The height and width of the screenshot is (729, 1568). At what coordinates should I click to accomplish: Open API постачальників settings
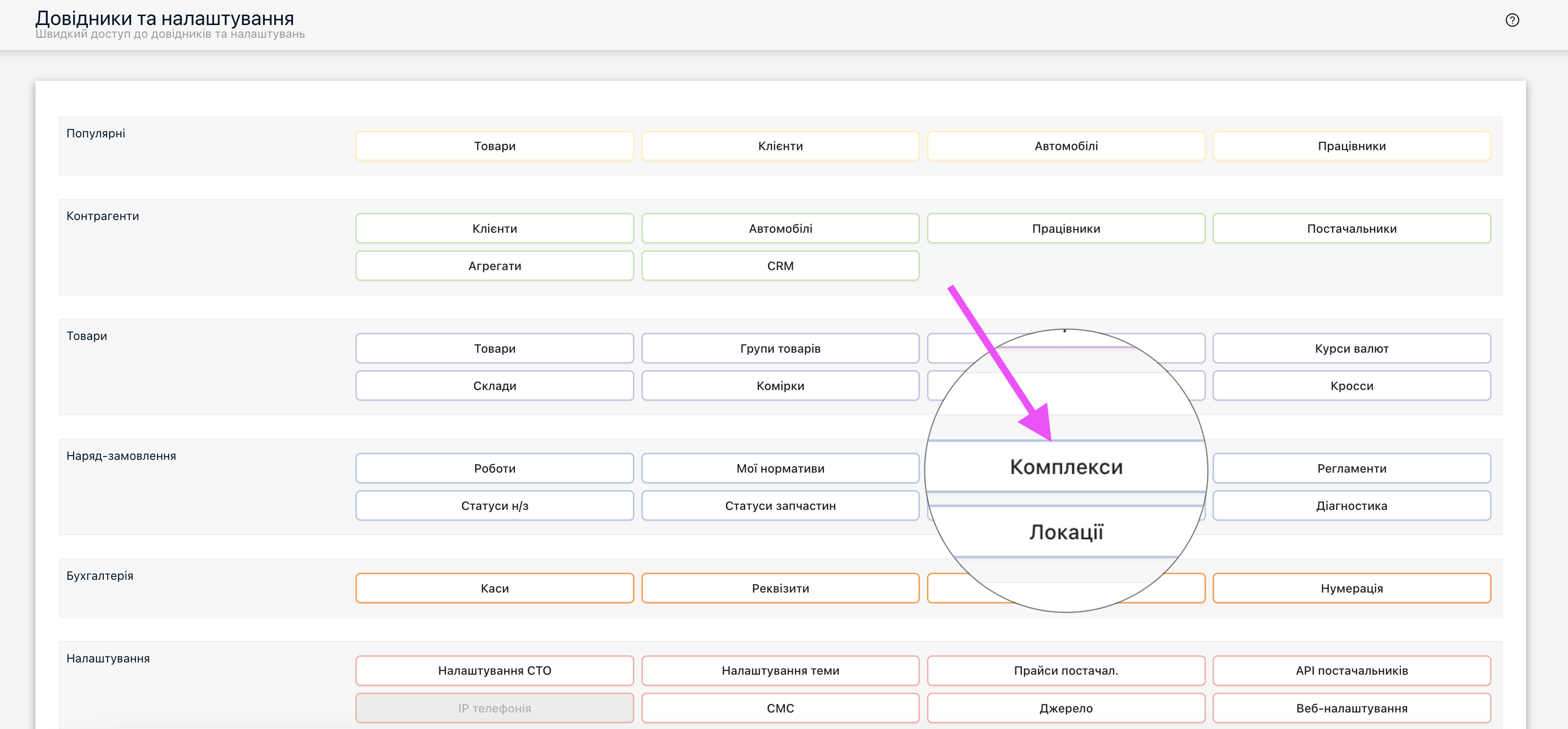click(1351, 670)
